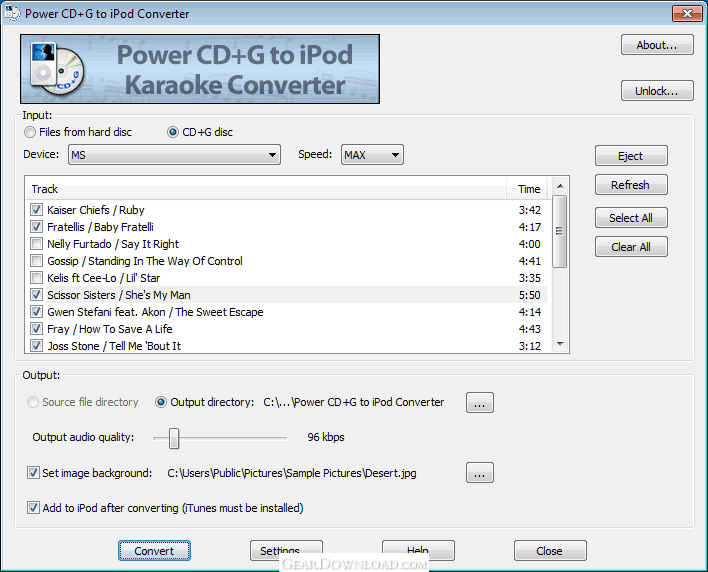Click the 3:42 time value

coord(530,210)
